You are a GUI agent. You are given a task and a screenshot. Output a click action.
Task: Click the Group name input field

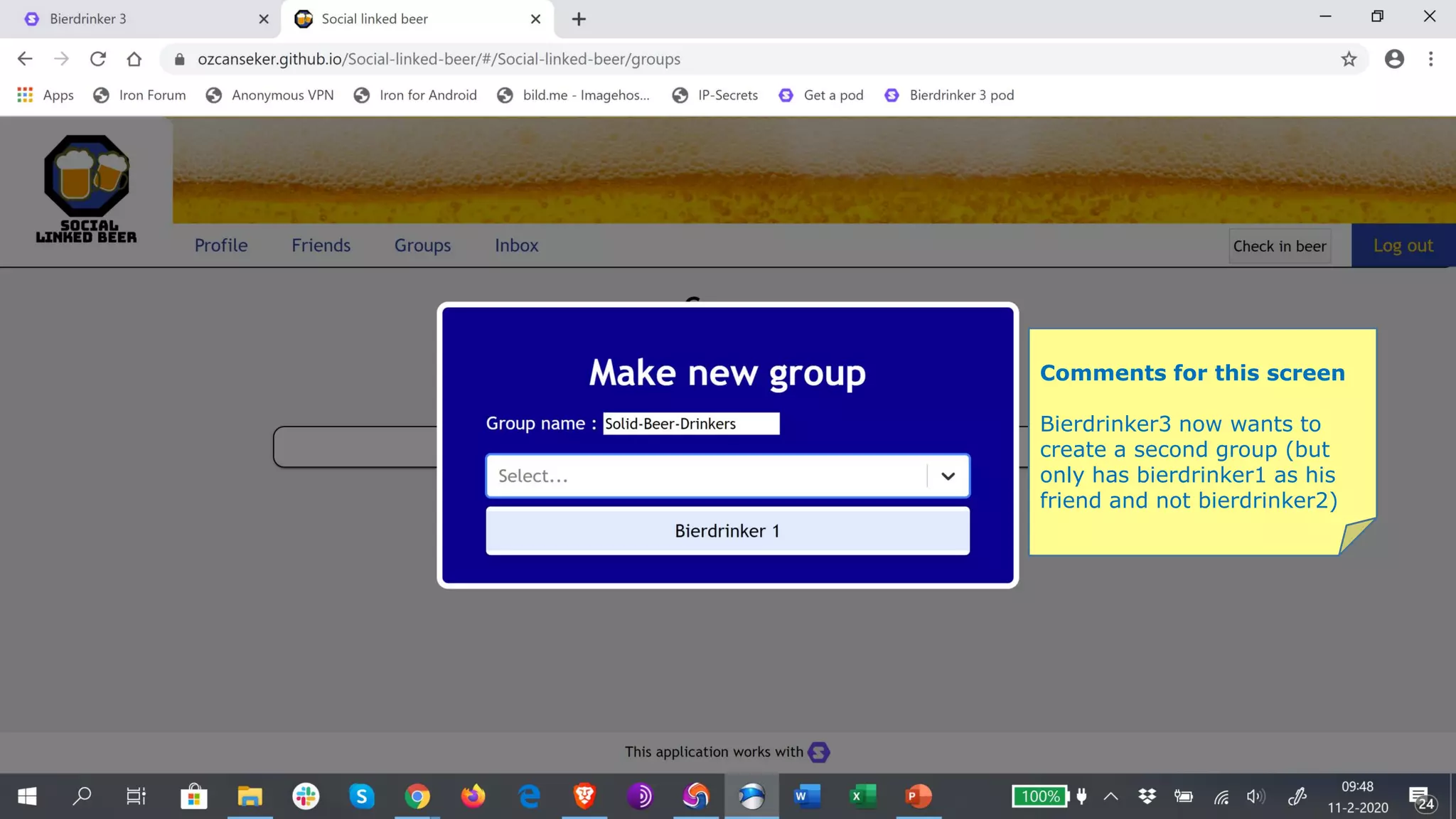(691, 424)
